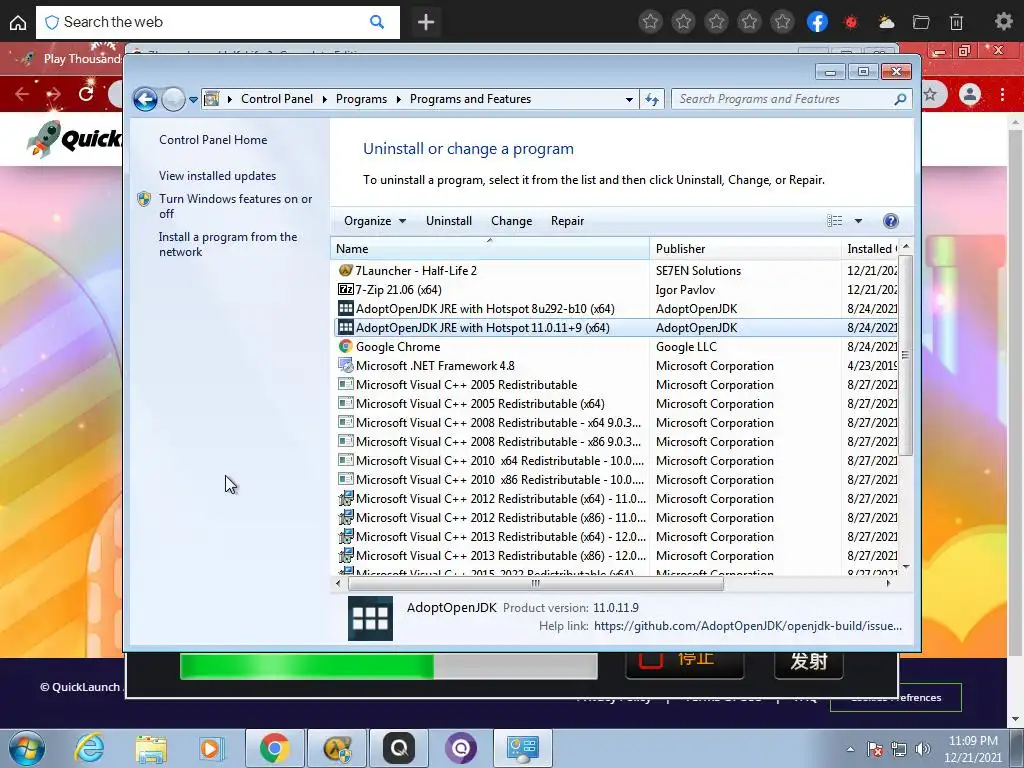Open Turn Windows features on or off
Image resolution: width=1024 pixels, height=768 pixels.
(x=235, y=206)
